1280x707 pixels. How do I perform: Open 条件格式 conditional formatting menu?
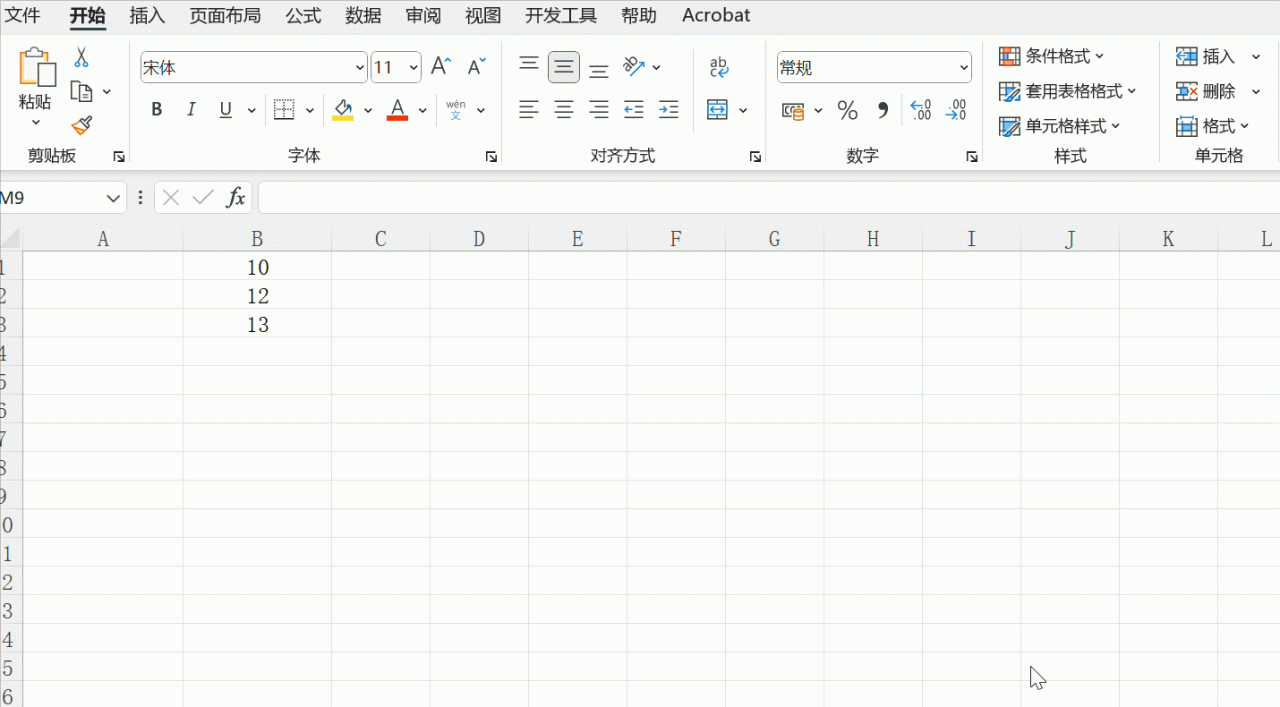pyautogui.click(x=1051, y=56)
